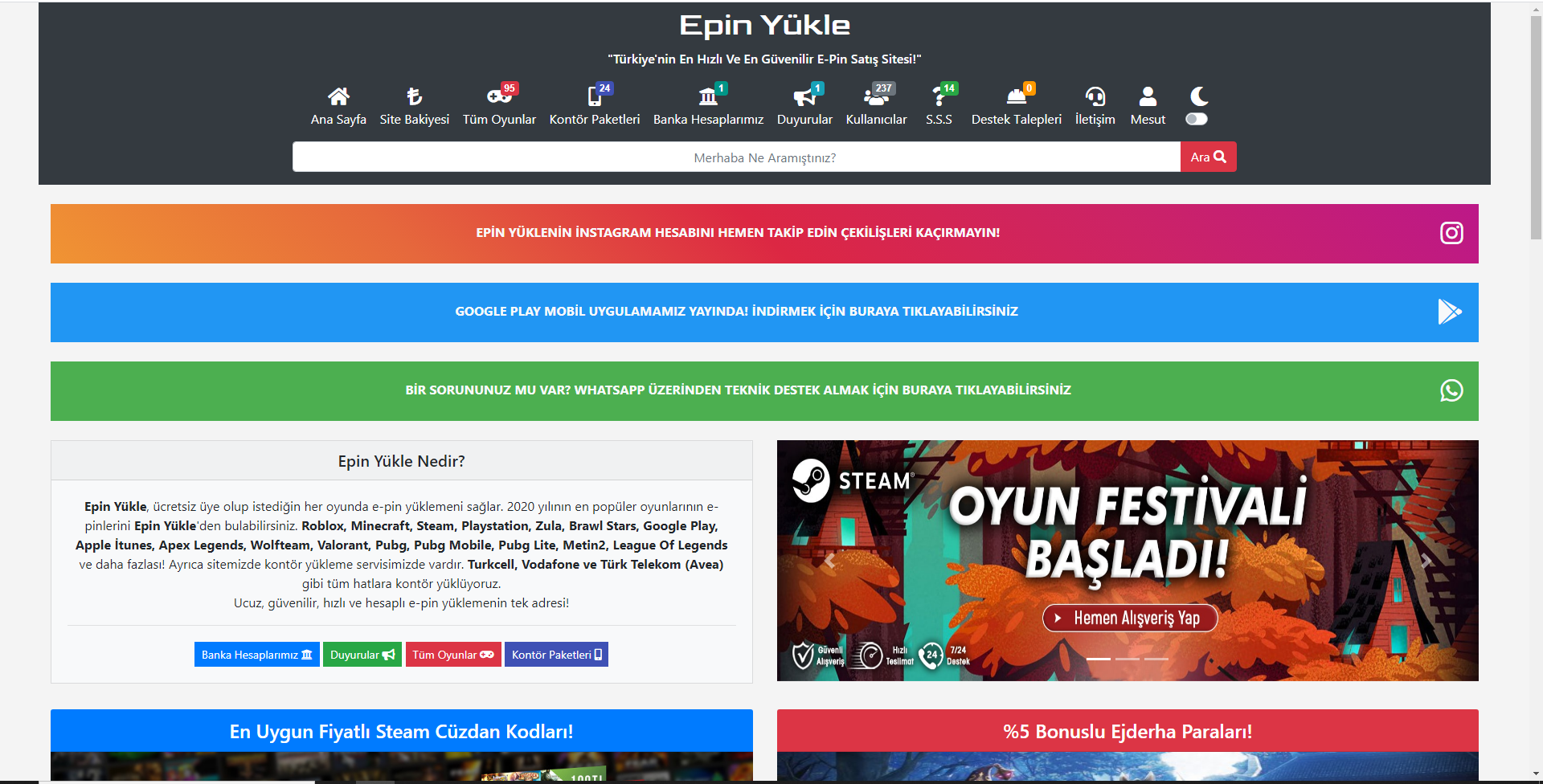
Task: Open Site Bakiyesi lira icon
Action: pyautogui.click(x=414, y=96)
